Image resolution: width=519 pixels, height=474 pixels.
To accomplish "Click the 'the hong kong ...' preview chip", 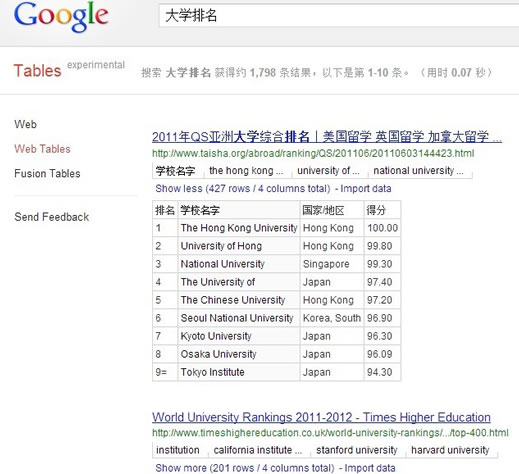I will point(246,171).
